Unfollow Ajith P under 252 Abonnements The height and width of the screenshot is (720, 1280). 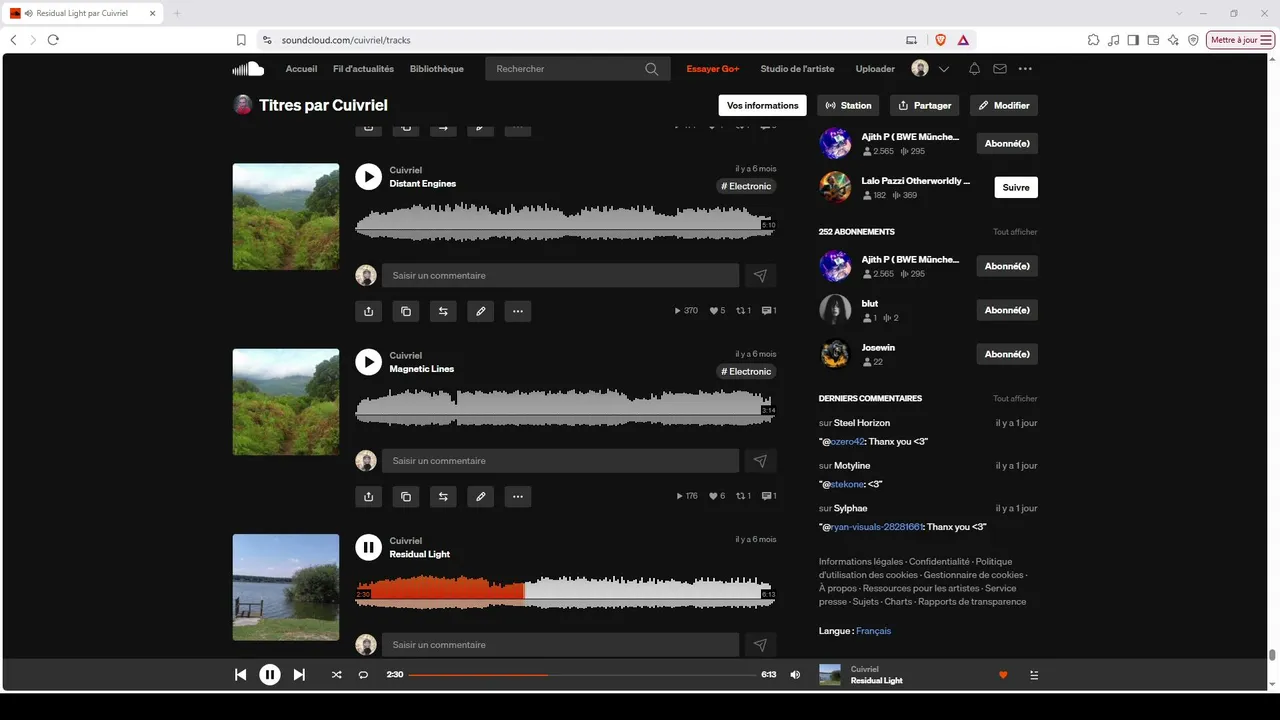tap(1007, 266)
